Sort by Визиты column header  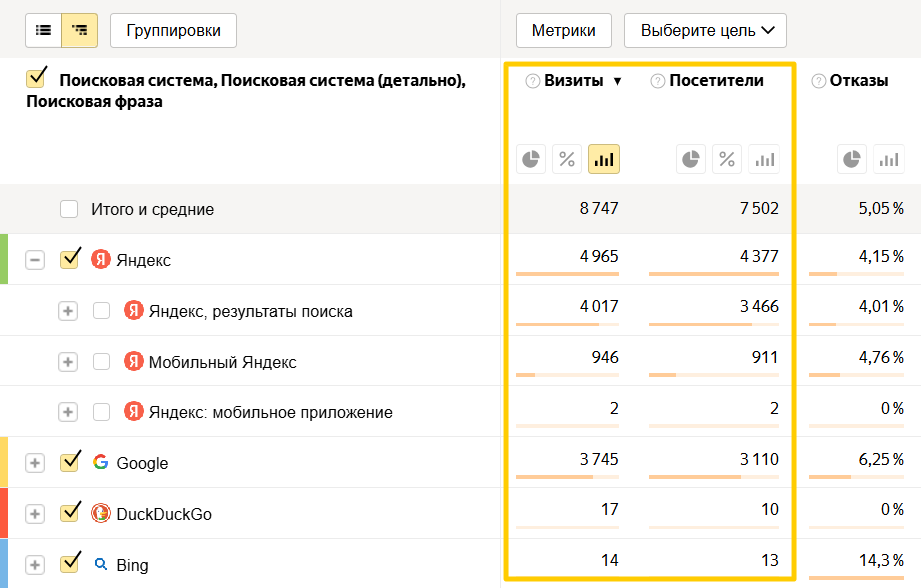573,81
